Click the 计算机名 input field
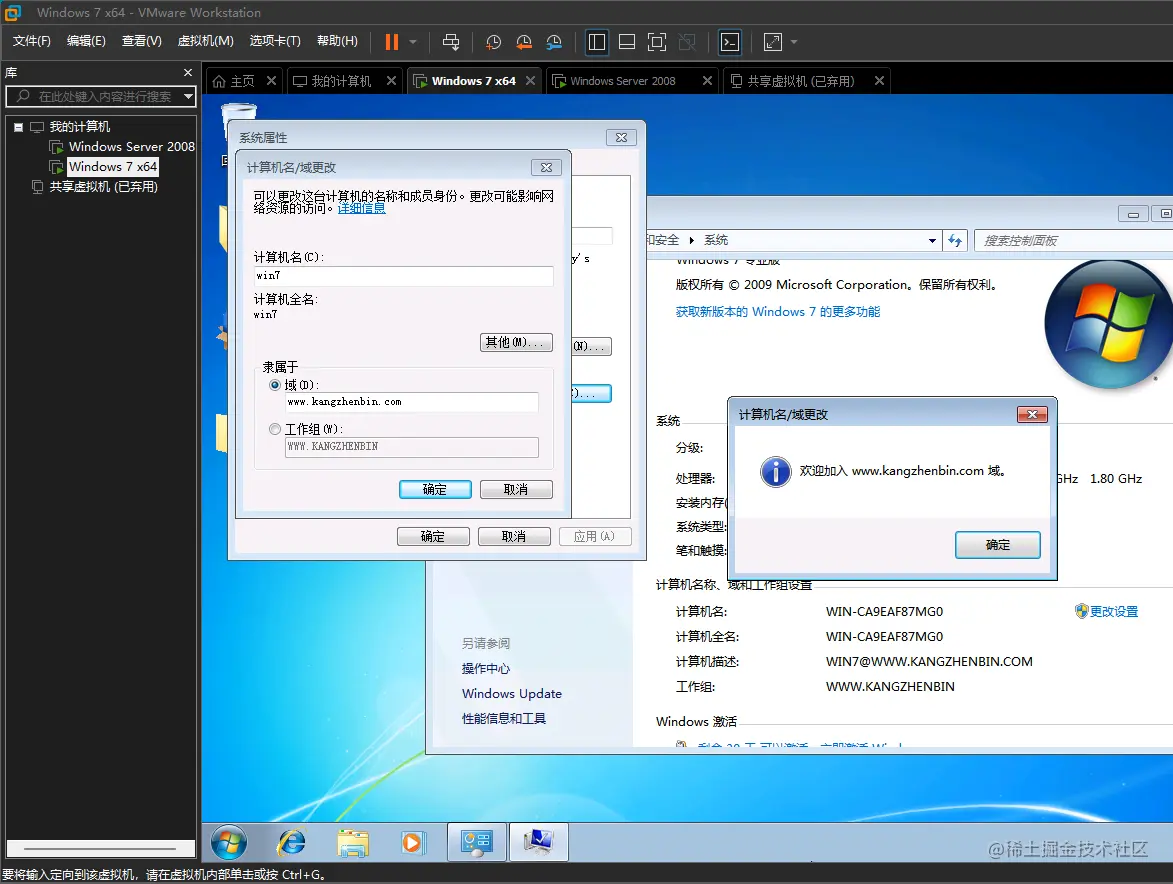This screenshot has width=1173, height=884. [x=403, y=276]
